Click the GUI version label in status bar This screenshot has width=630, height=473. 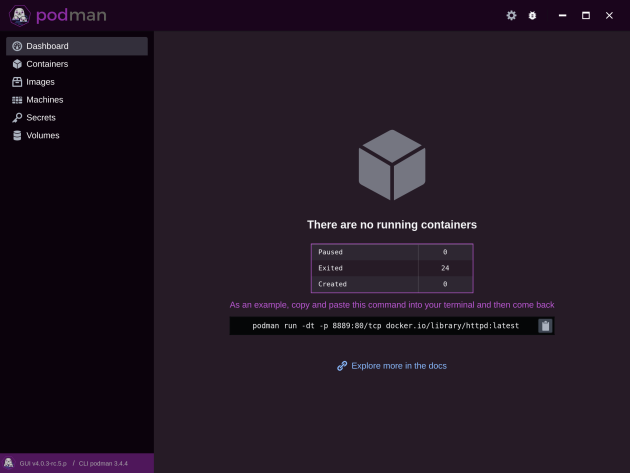point(44,464)
